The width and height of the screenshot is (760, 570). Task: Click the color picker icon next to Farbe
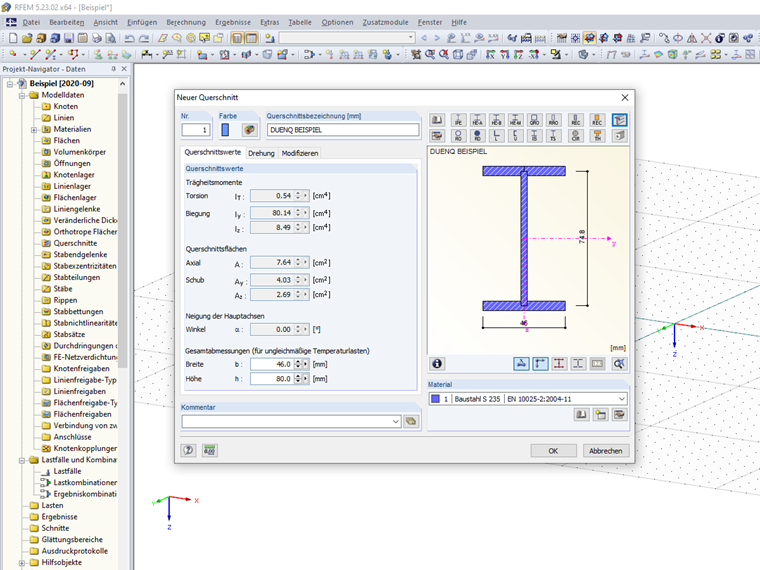[249, 130]
